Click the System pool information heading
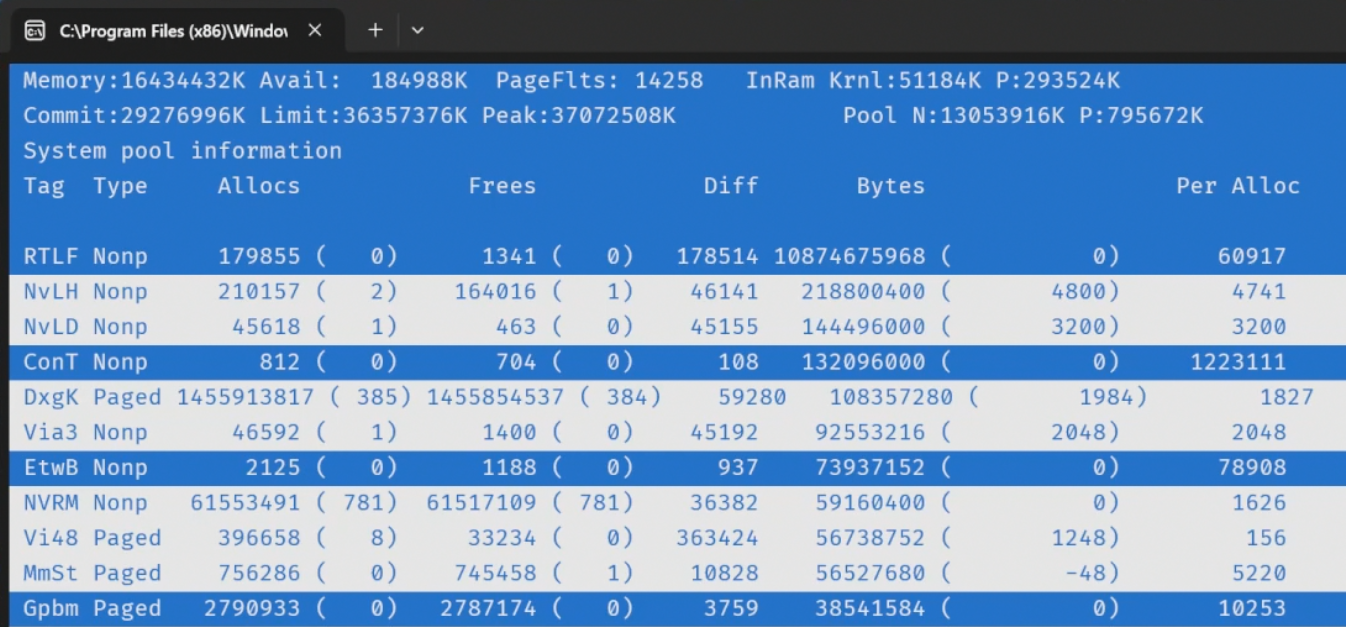The height and width of the screenshot is (627, 1346). pos(182,151)
